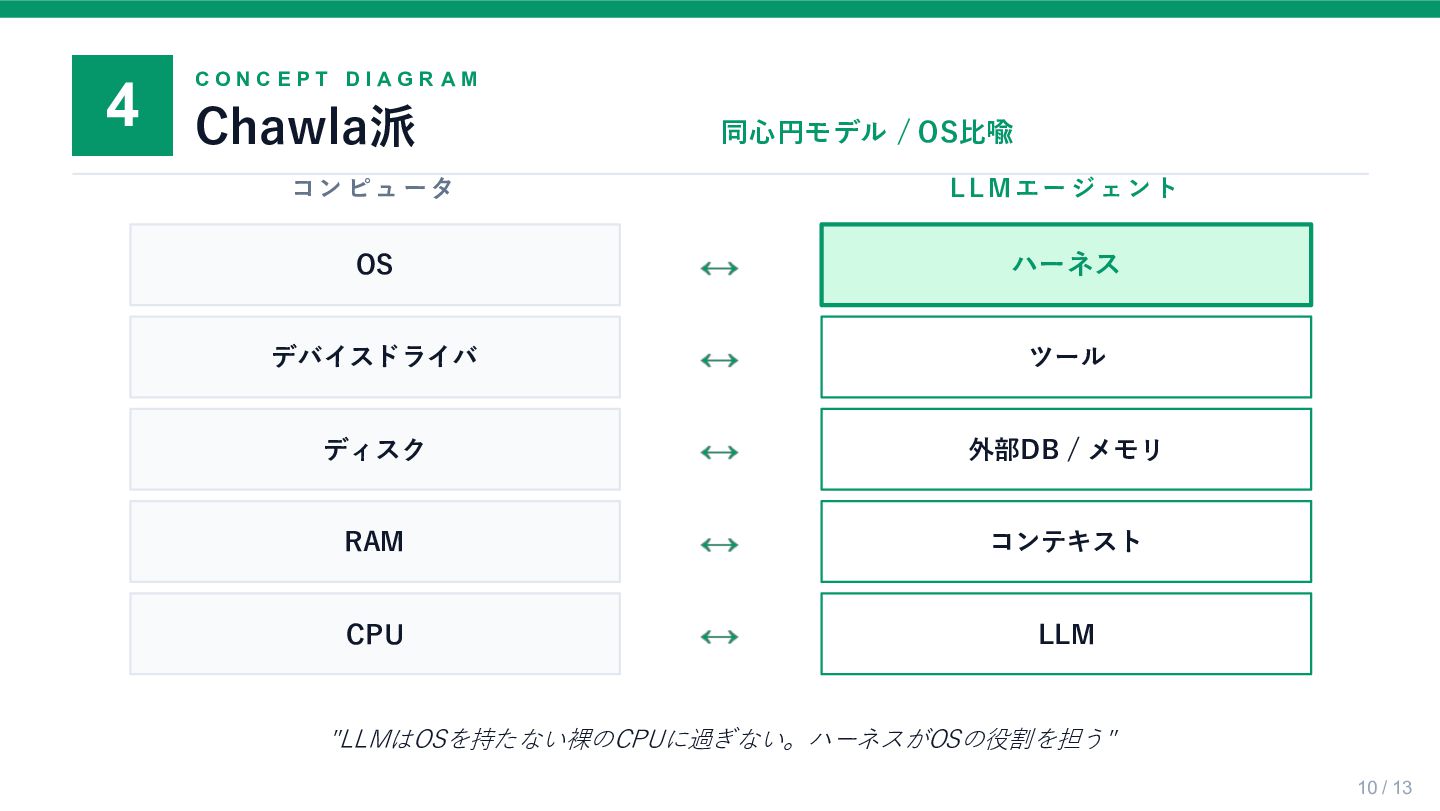This screenshot has height=811, width=1440.
Task: Select the 外部DB / メモリ box
Action: [x=1066, y=449]
